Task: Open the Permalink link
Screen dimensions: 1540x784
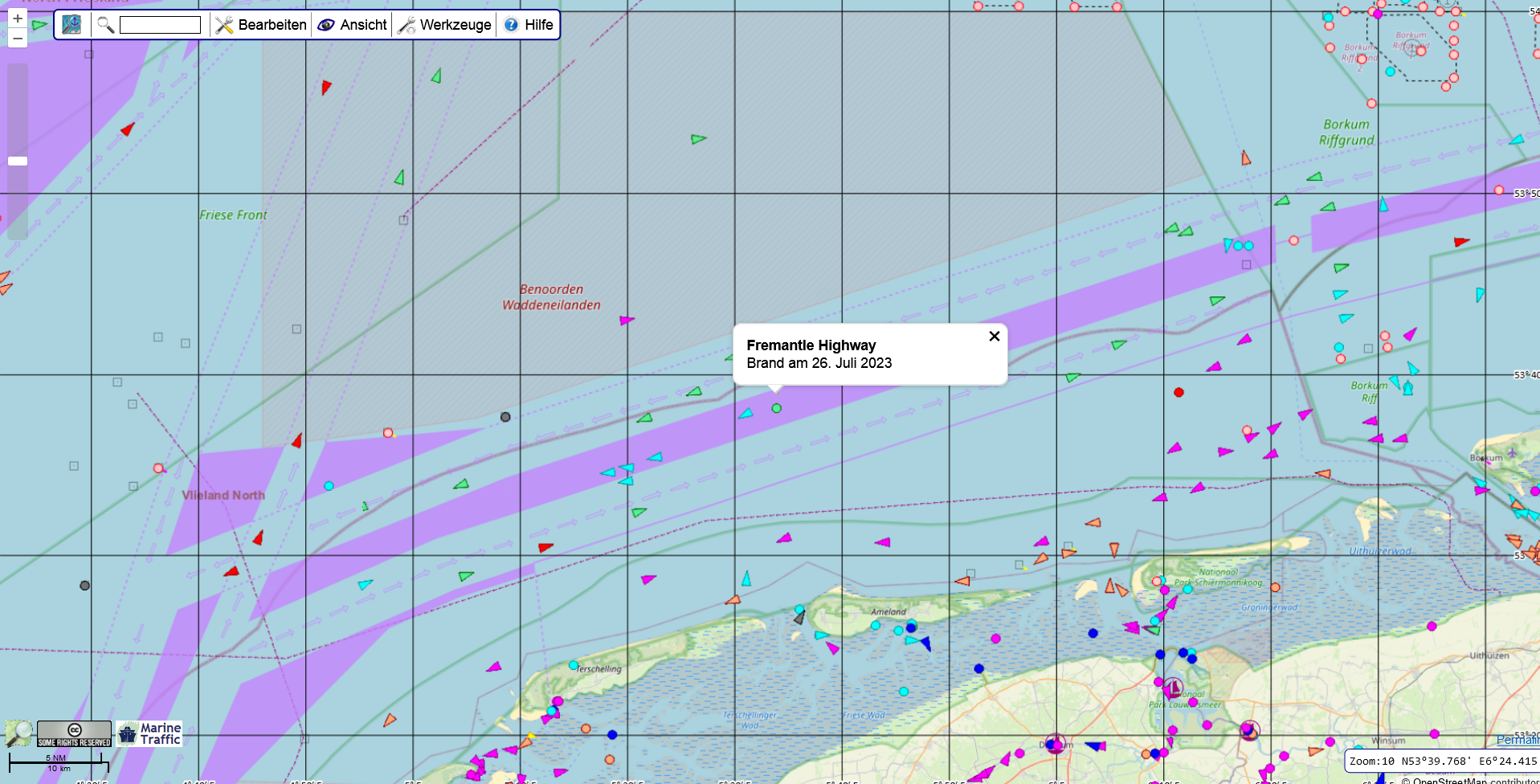Action: click(1517, 740)
